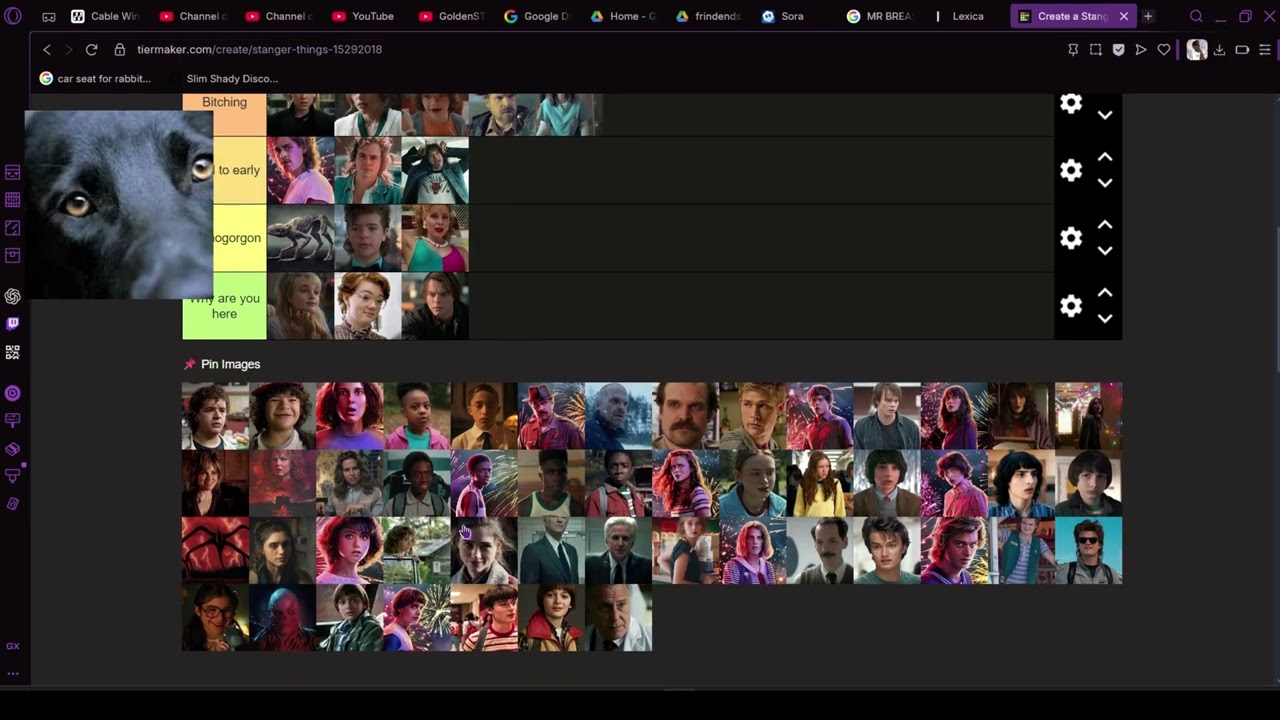Open the downloads icon in toolbar
Screen dimensions: 1280x720
click(x=1219, y=50)
